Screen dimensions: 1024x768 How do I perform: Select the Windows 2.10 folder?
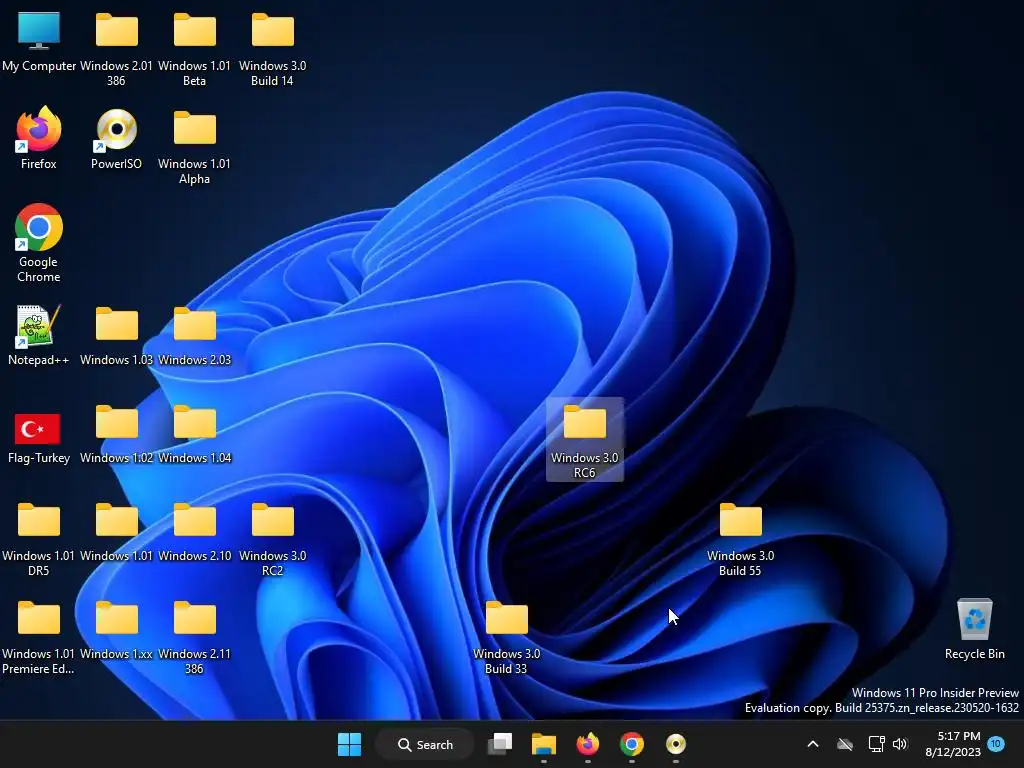point(195,532)
